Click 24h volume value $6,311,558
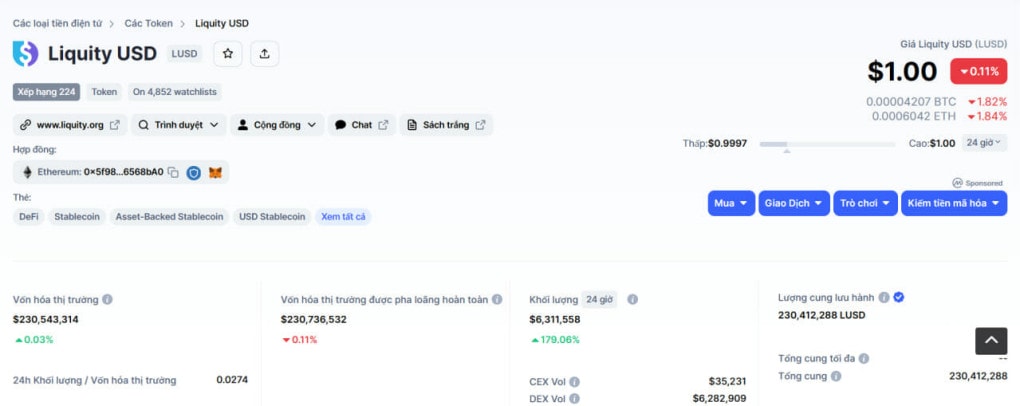The width and height of the screenshot is (1020, 406). pyautogui.click(x=555, y=319)
